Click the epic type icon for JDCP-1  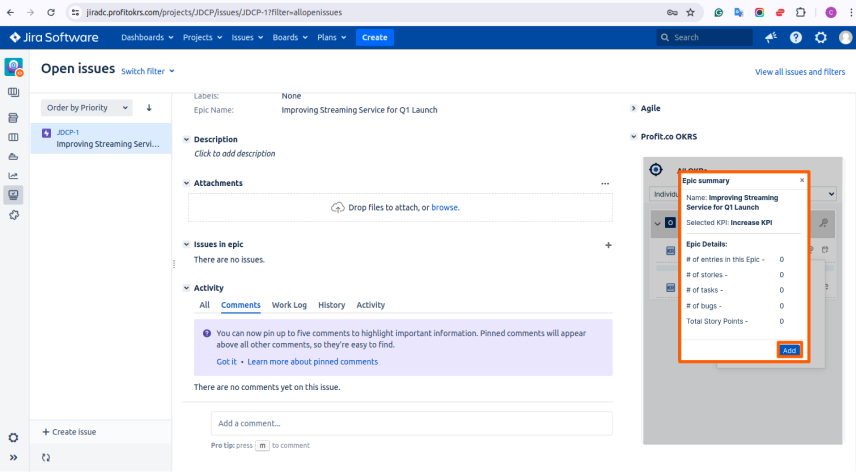tap(46, 133)
